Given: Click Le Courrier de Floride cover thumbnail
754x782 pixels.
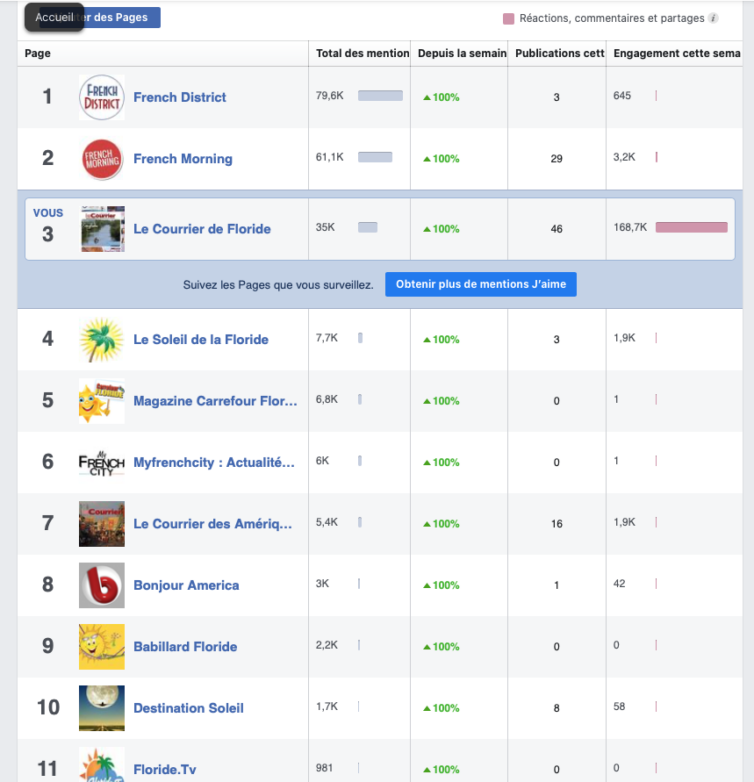Looking at the screenshot, I should pos(102,229).
